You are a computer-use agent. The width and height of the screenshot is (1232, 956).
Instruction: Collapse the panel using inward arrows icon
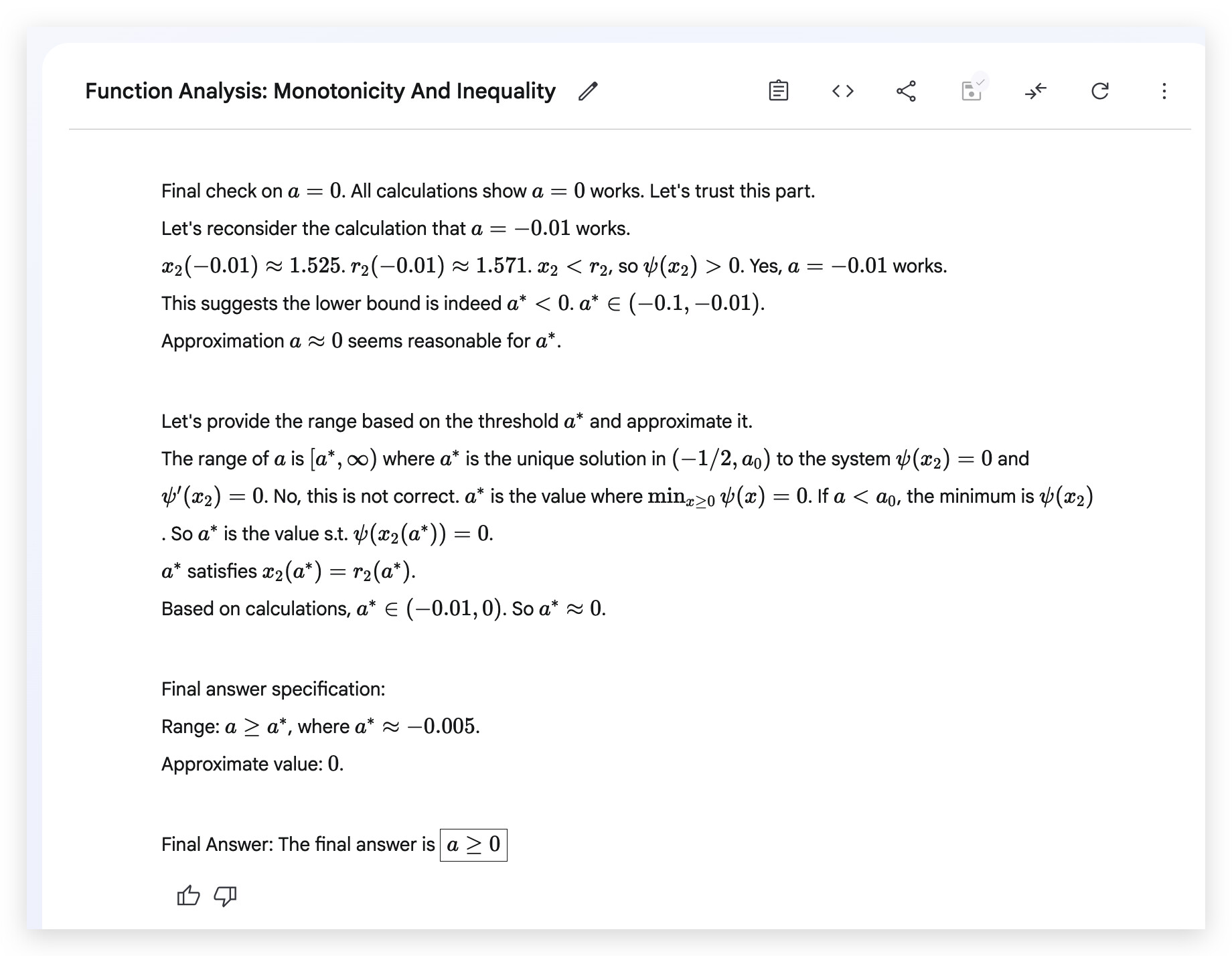(1036, 90)
